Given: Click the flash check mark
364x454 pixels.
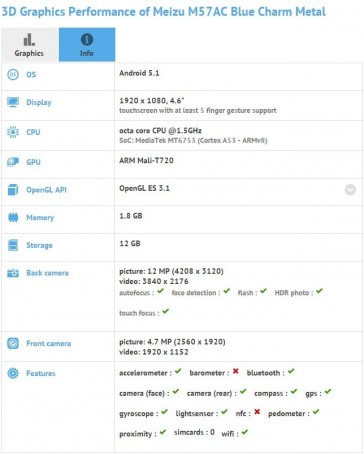Looking at the screenshot, I should click(x=263, y=291).
